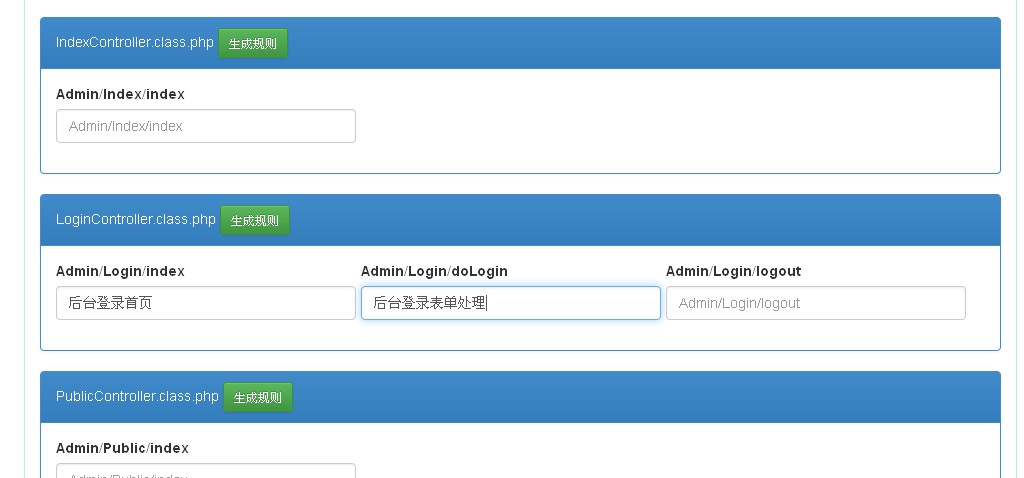Image resolution: width=1024 pixels, height=478 pixels.
Task: Click blank blue header space of IndexController panel
Action: (x=640, y=44)
